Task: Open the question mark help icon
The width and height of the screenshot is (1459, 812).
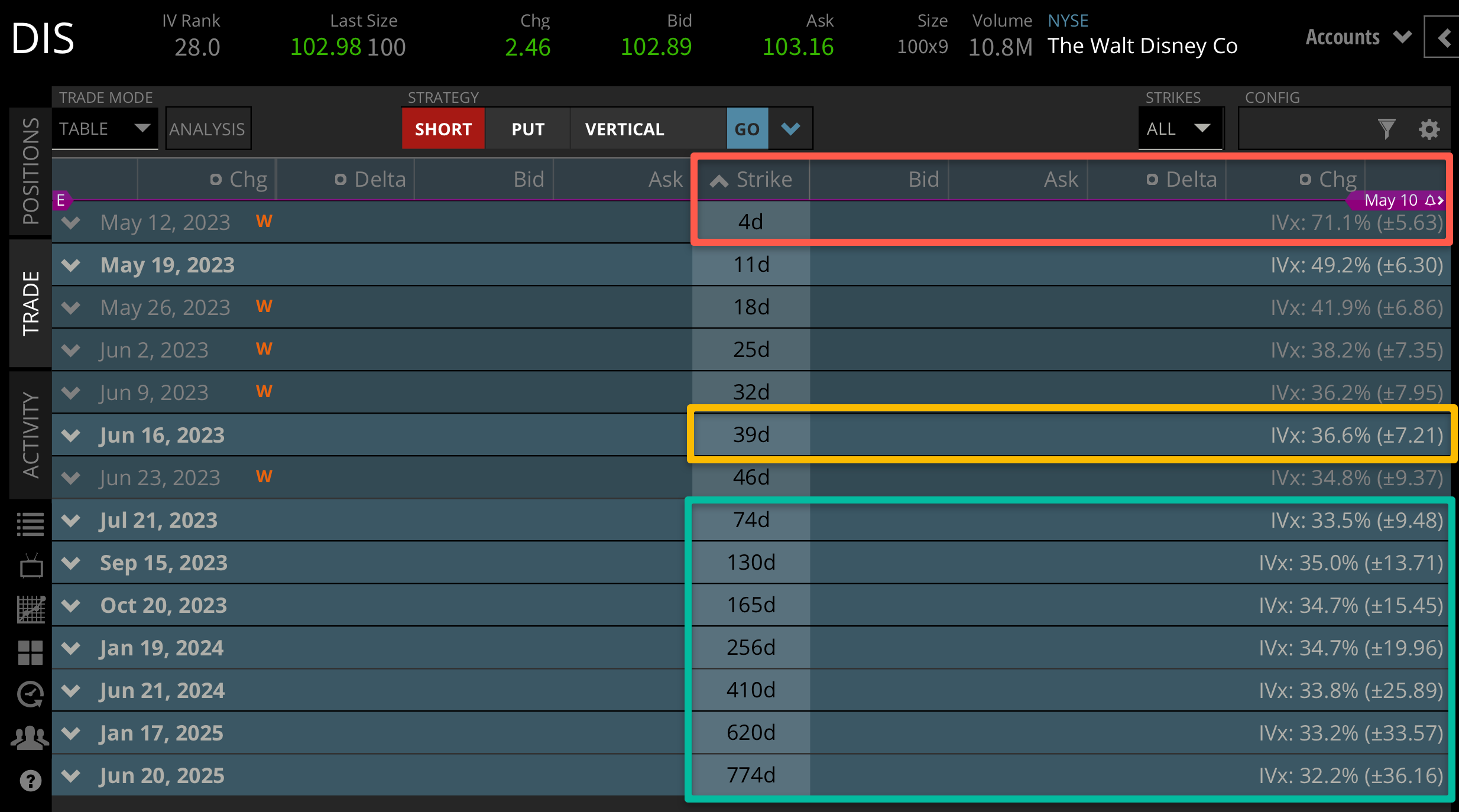Action: click(30, 781)
